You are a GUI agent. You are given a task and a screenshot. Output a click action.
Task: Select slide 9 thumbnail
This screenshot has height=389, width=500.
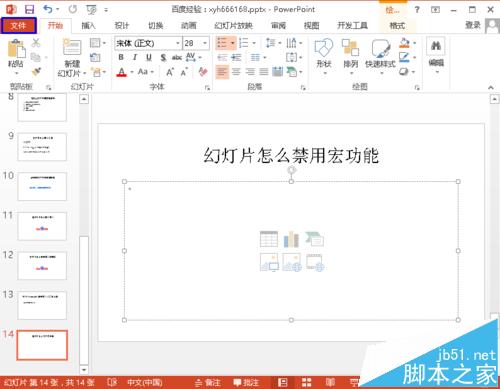point(42,147)
